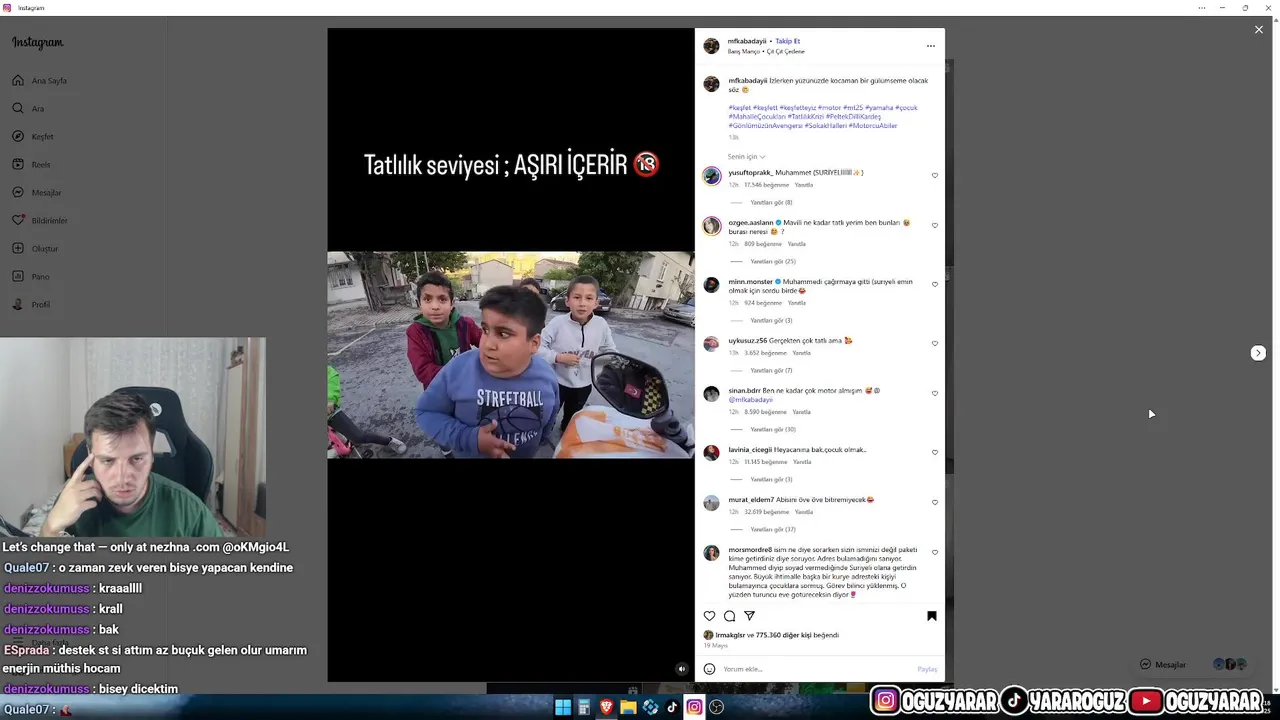This screenshot has width=1280, height=720.
Task: Expand Yanıtları gör (8) replies
Action: click(x=771, y=202)
